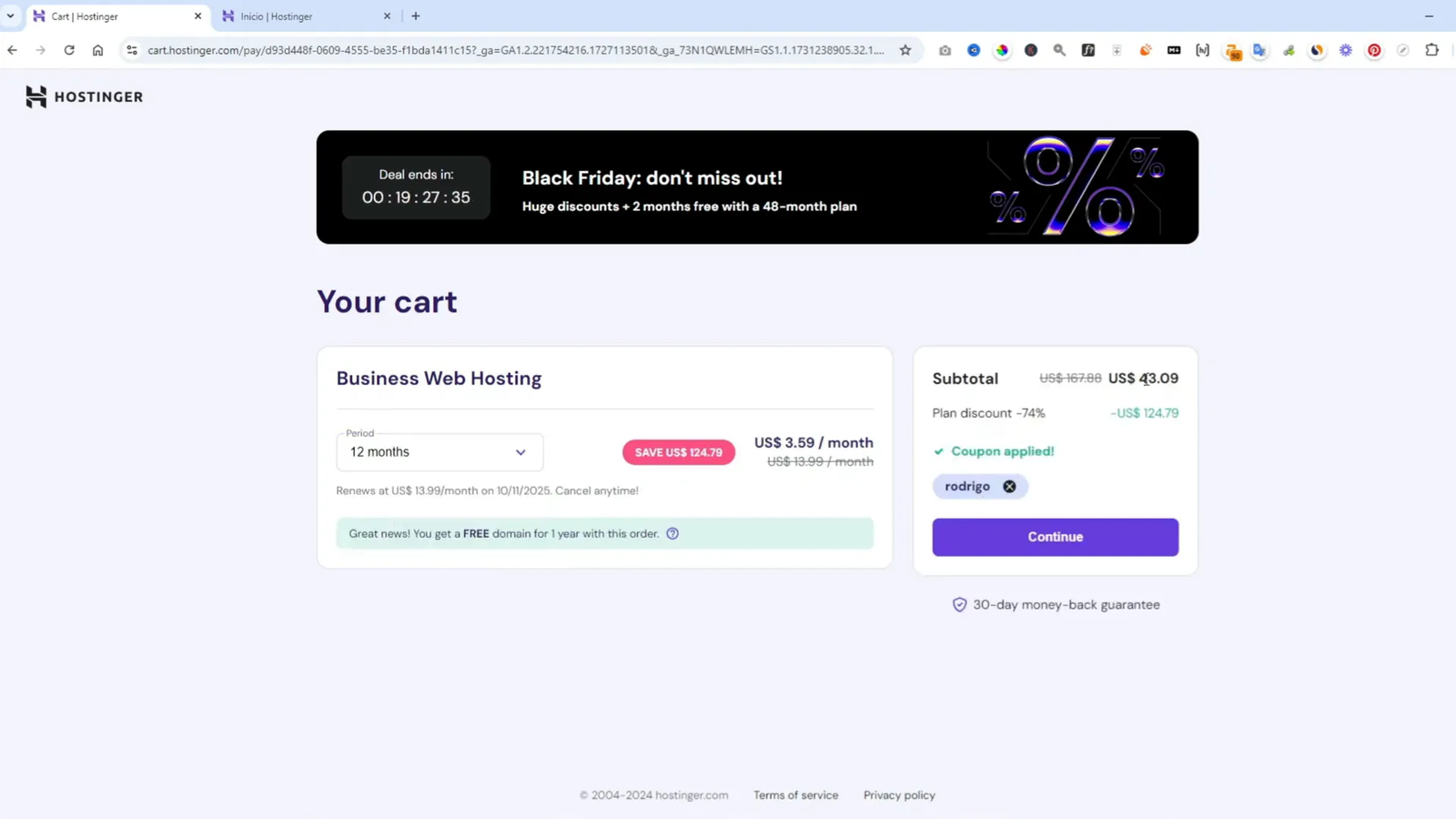Open the Google Translate extension
This screenshot has height=819, width=1456.
click(x=1259, y=50)
